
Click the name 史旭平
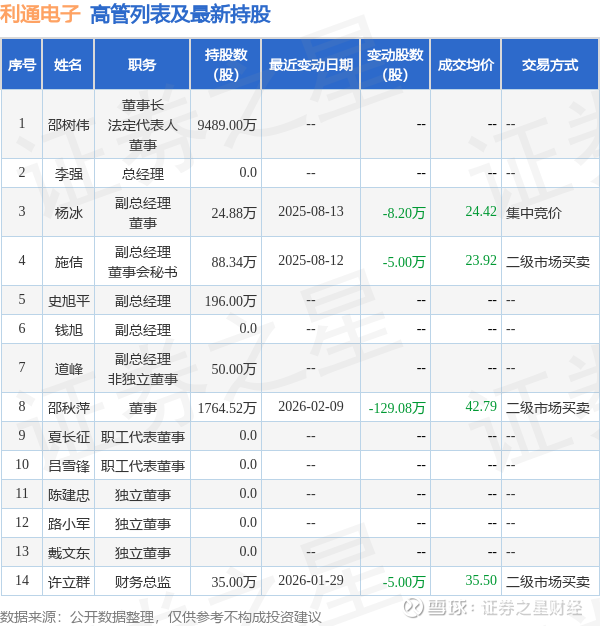click(69, 301)
